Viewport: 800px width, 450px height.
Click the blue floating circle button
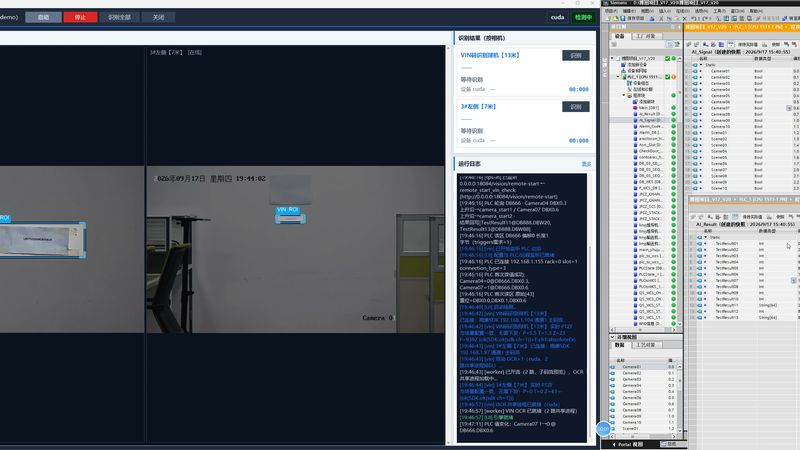coord(604,429)
